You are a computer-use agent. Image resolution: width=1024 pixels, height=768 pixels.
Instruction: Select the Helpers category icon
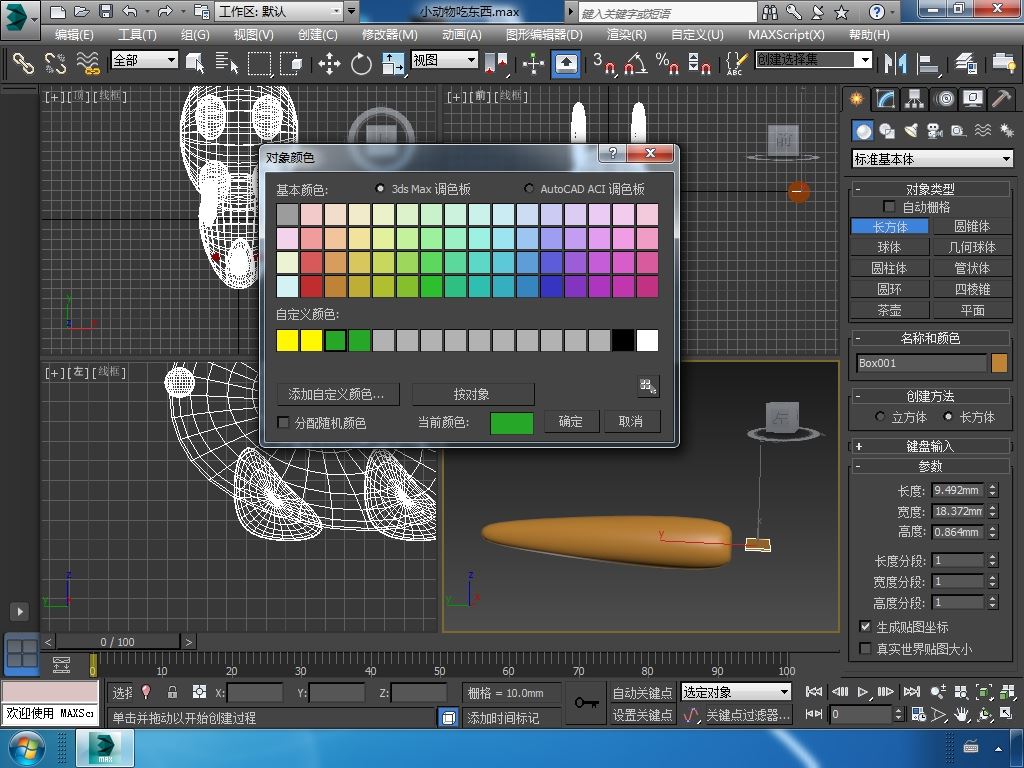(958, 131)
